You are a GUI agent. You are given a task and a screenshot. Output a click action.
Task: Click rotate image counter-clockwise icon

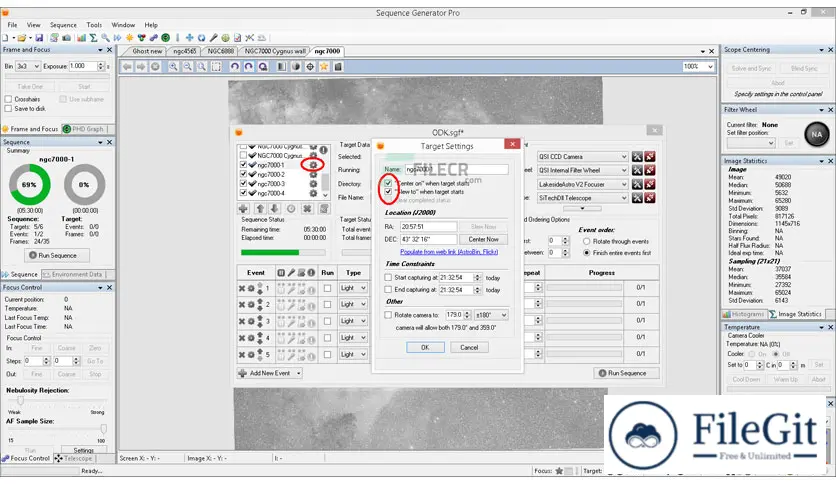click(x=235, y=67)
